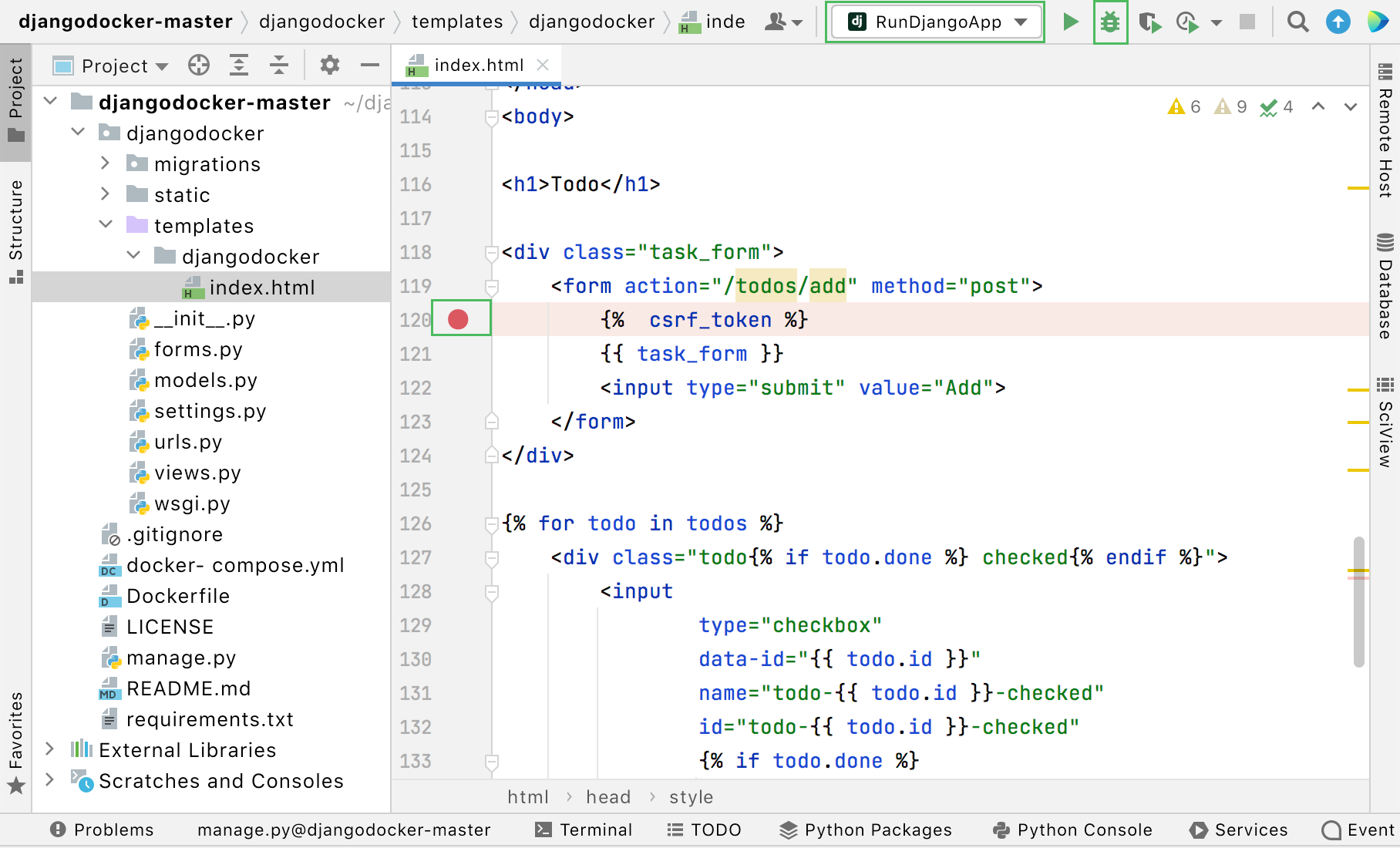Expand External Libraries in the tree
Viewport: 1400px width, 848px height.
[x=49, y=749]
